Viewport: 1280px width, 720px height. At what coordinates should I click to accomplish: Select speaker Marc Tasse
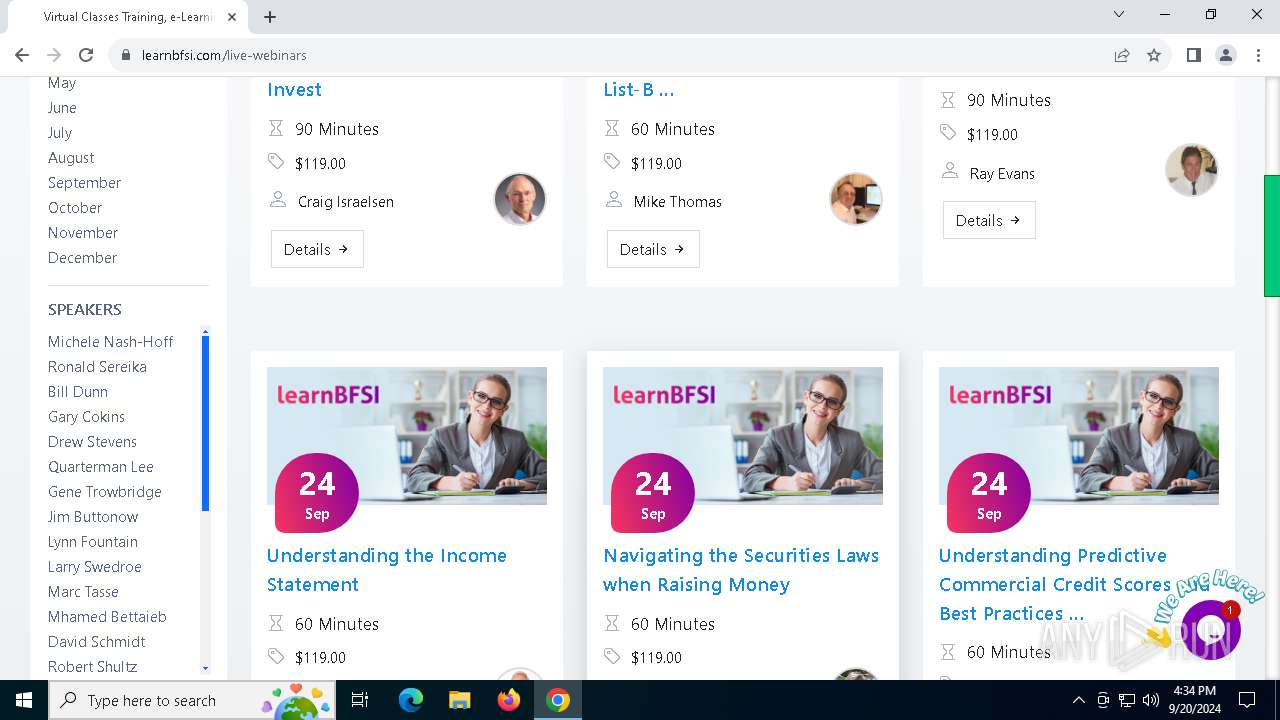pyautogui.click(x=83, y=592)
